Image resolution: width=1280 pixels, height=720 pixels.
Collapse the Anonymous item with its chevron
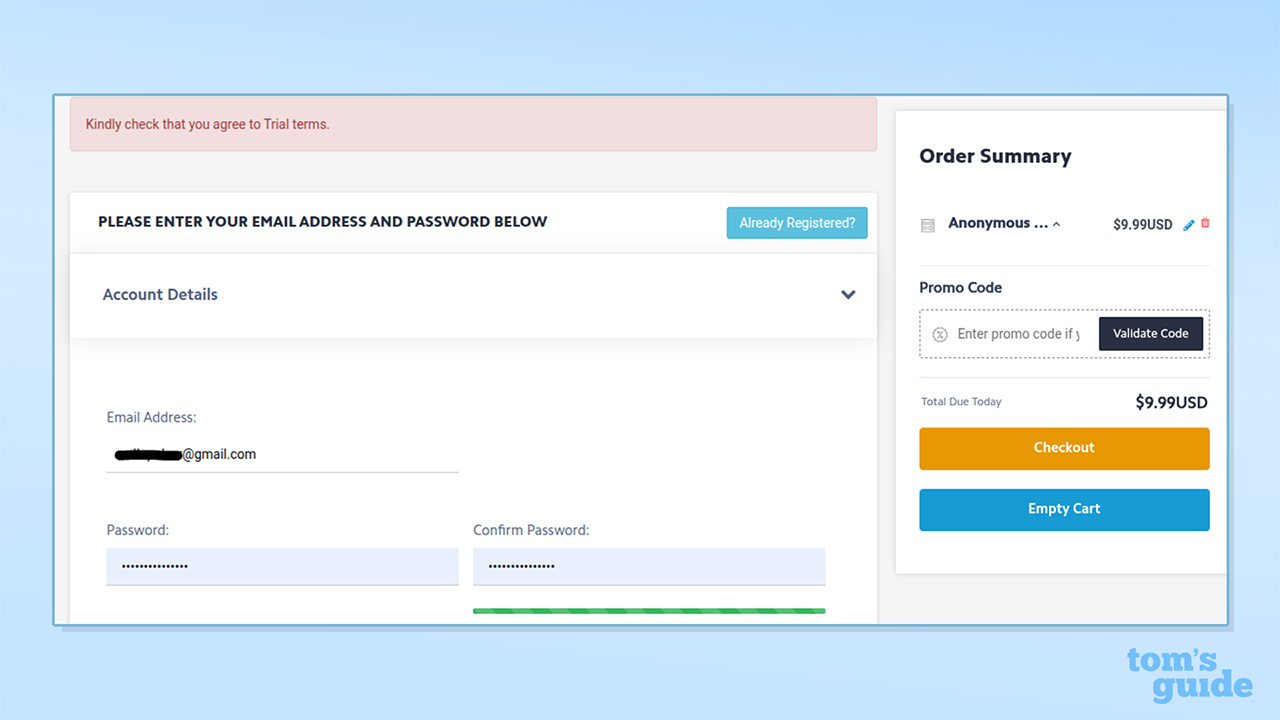point(1056,224)
